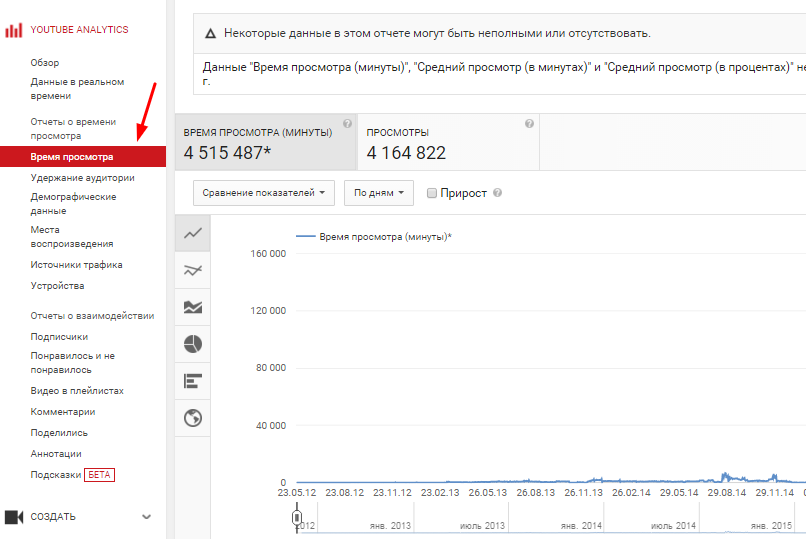Toggle the Прирост checkbox
Image resolution: width=806 pixels, height=539 pixels.
pos(432,193)
